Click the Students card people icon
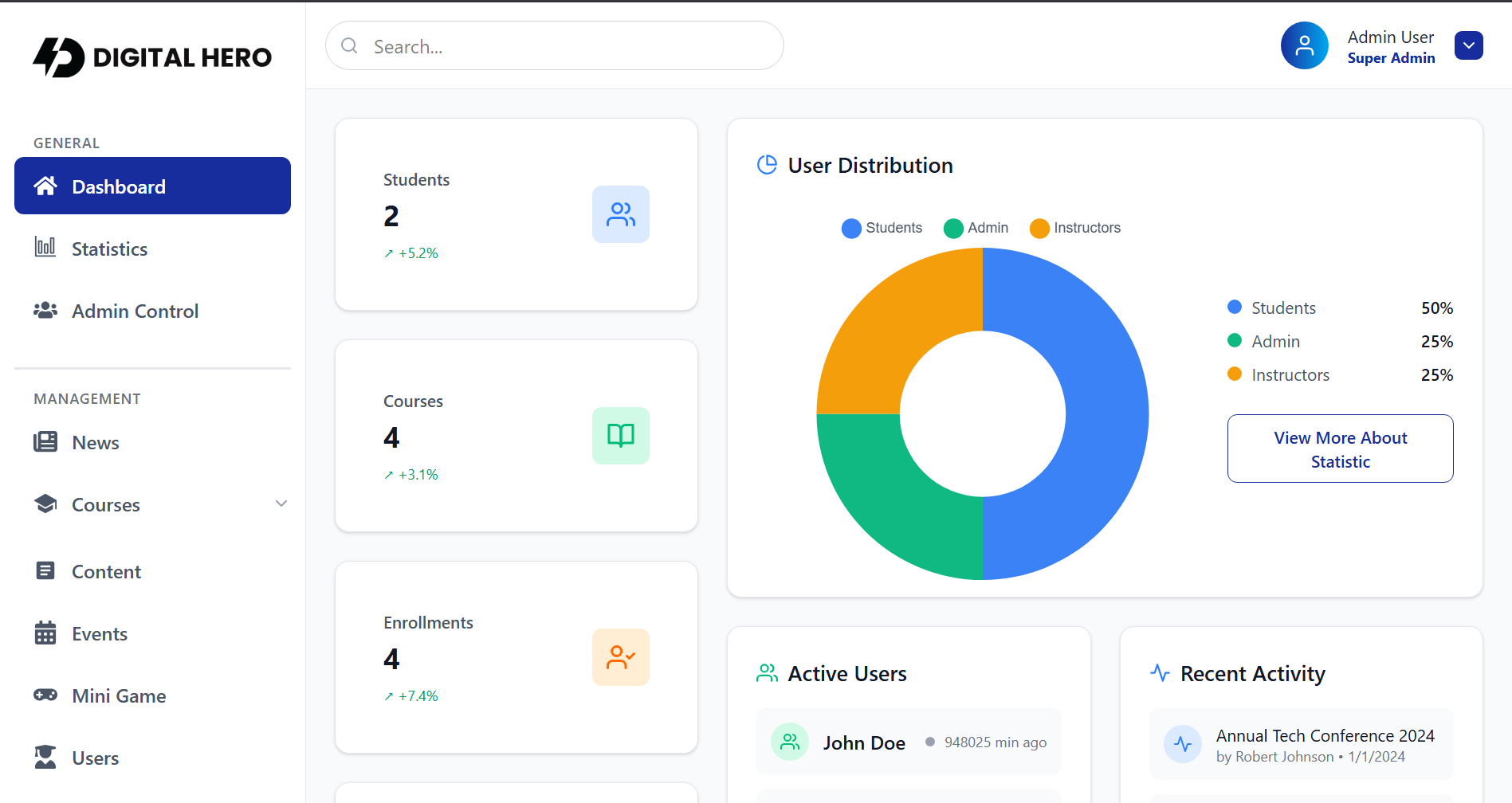 pyautogui.click(x=620, y=214)
